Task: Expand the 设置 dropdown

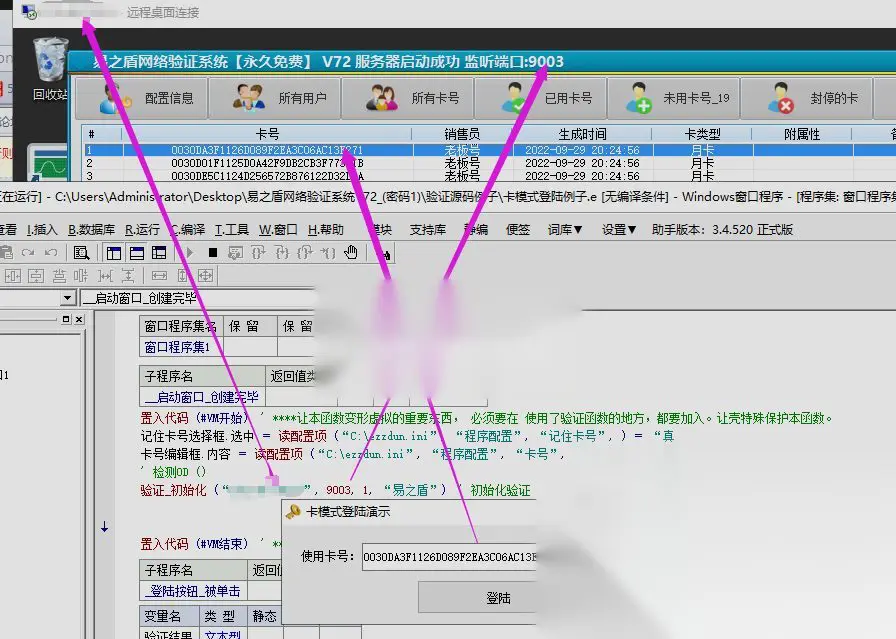Action: (618, 230)
